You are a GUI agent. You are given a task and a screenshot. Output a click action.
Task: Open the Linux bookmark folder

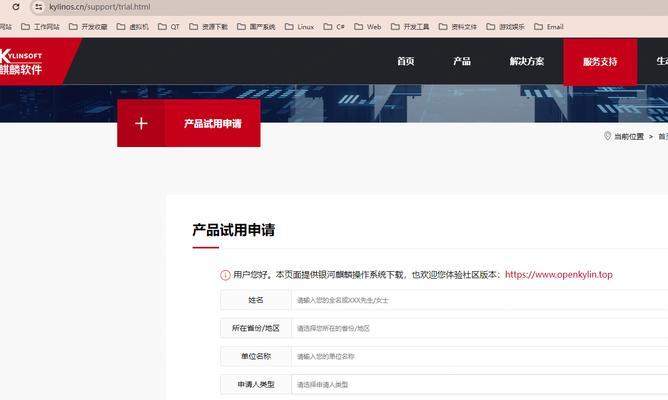299,27
